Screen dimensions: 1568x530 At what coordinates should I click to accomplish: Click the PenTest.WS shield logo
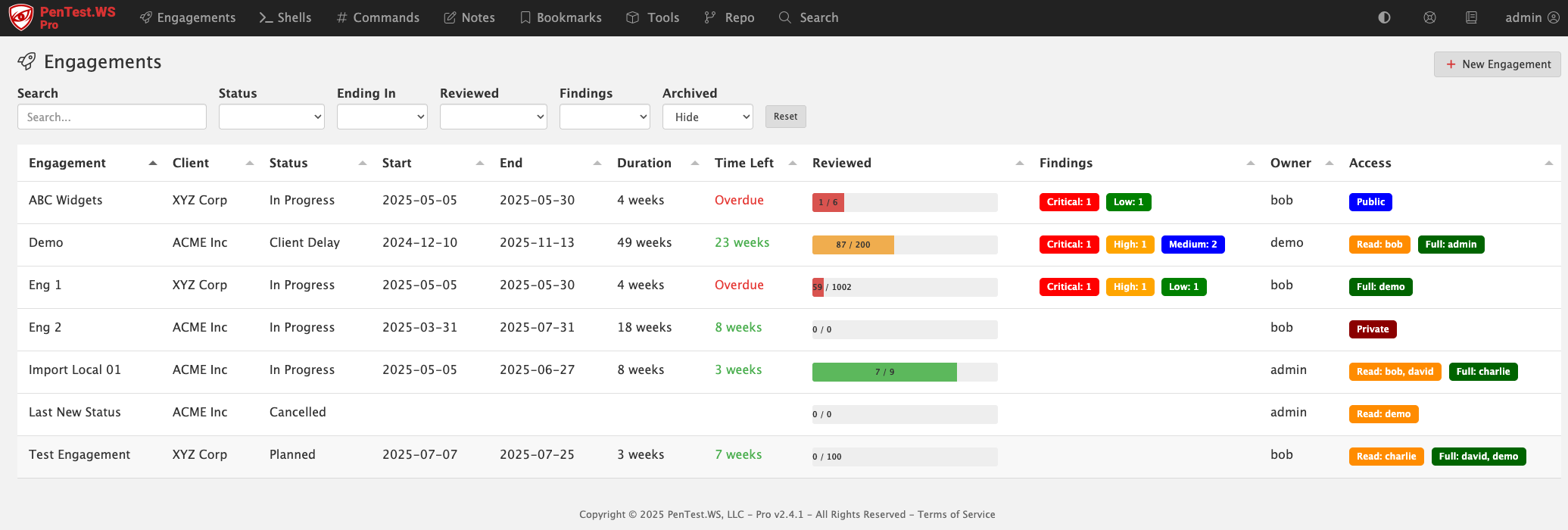(x=21, y=17)
